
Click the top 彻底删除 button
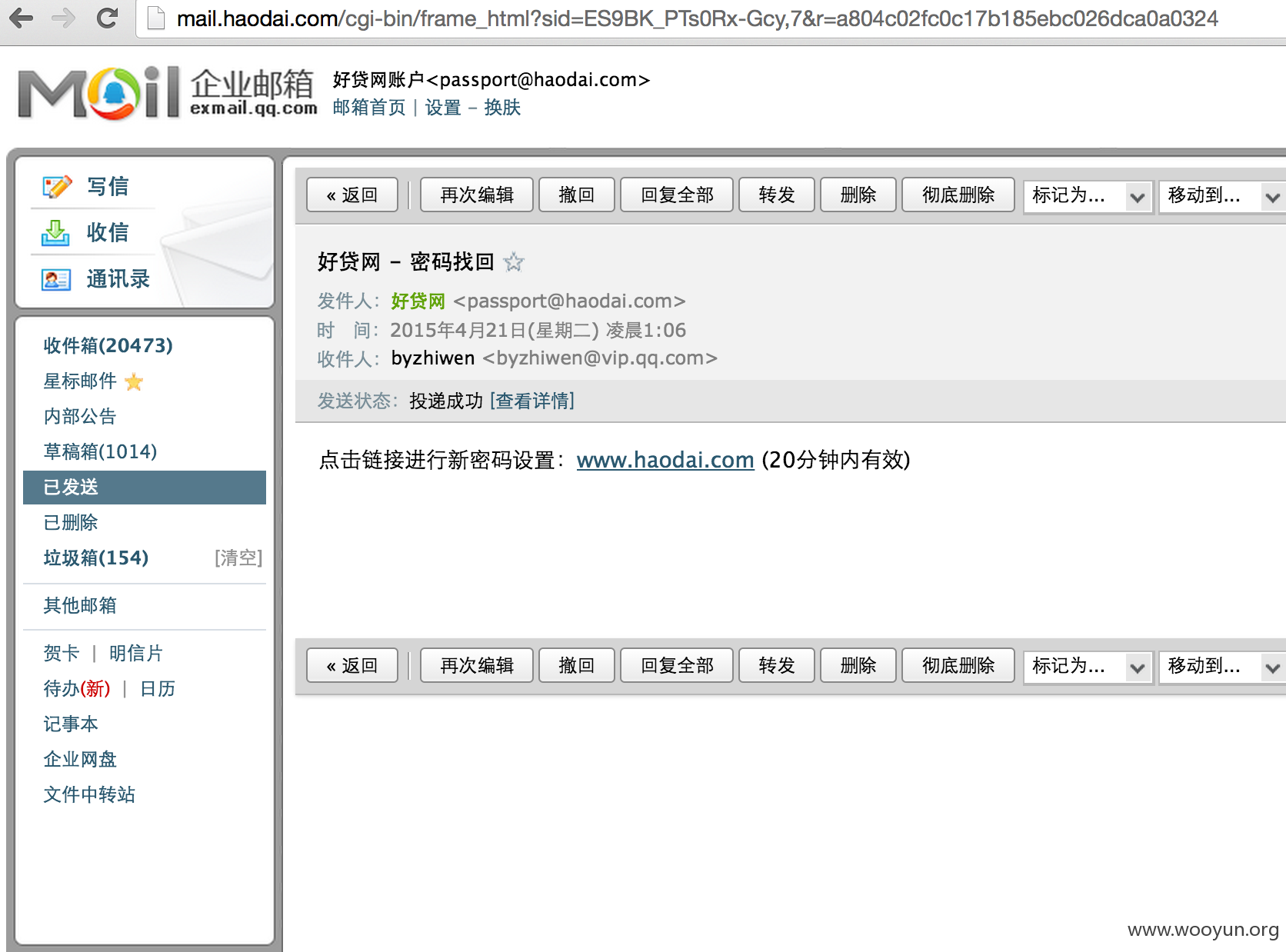click(x=958, y=195)
